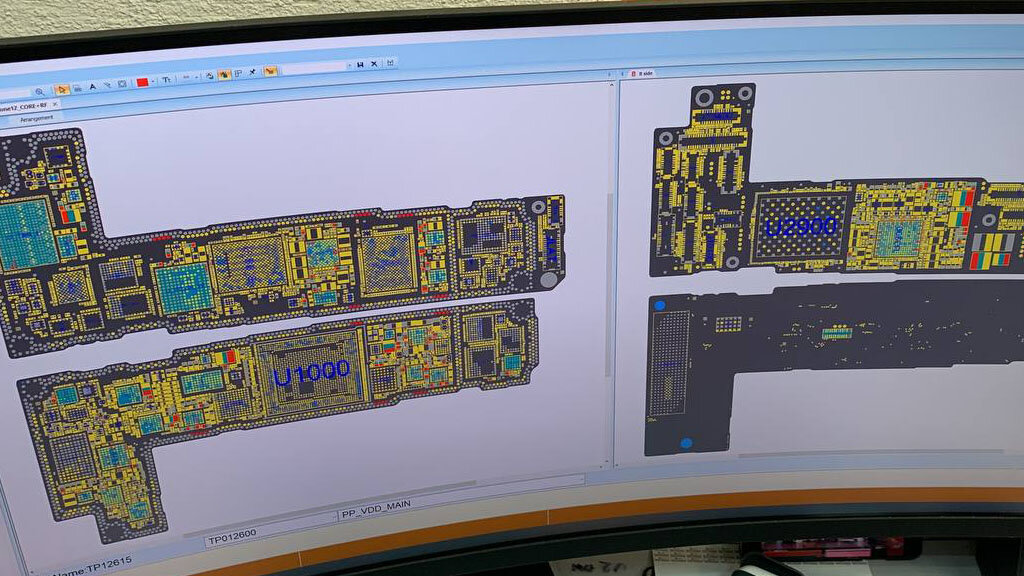
Task: Click the TP012600 field at bottom
Action: pos(271,529)
